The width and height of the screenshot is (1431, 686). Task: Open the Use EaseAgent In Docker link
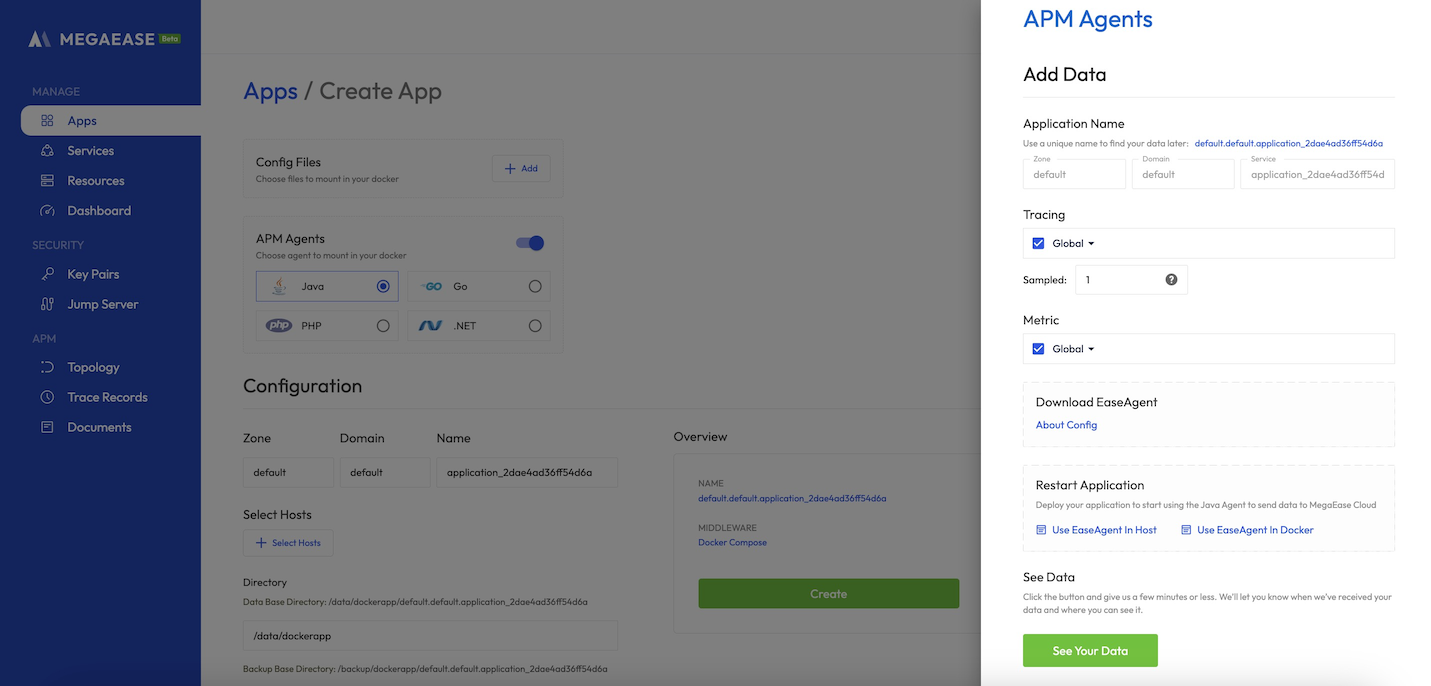tap(1247, 530)
